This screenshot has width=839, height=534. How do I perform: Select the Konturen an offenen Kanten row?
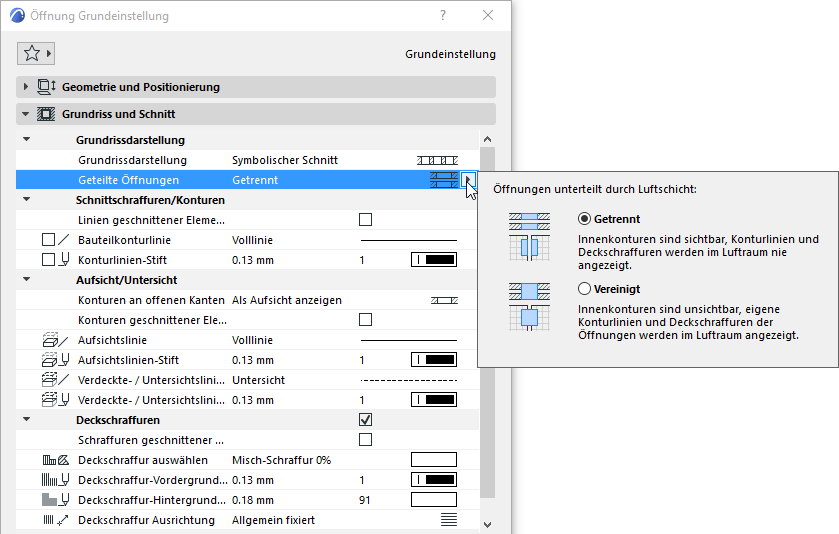[x=247, y=300]
